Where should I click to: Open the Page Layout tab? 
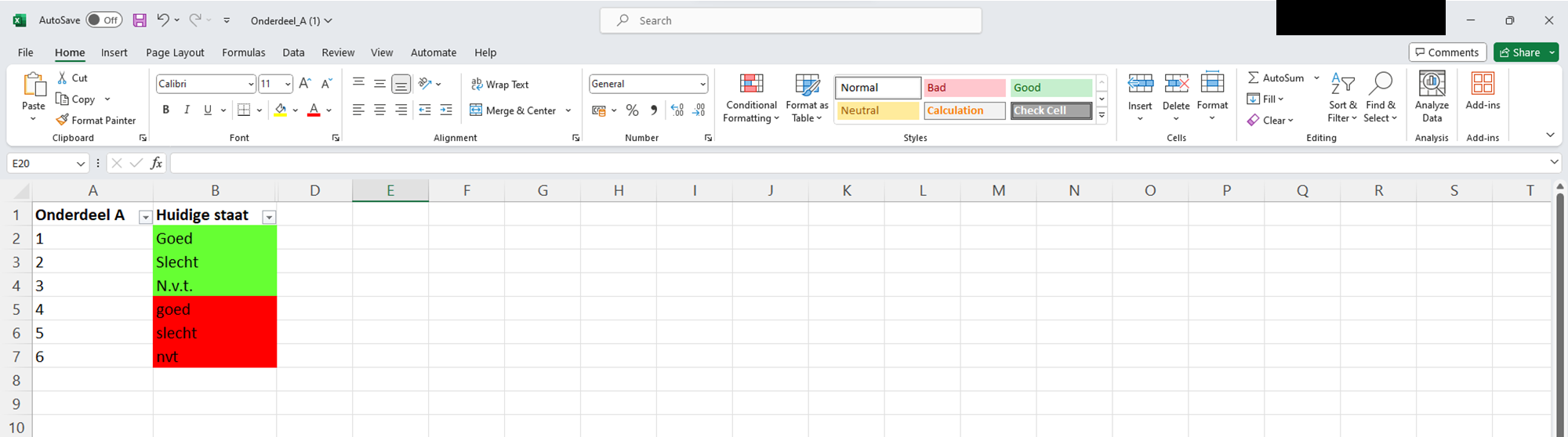click(175, 52)
